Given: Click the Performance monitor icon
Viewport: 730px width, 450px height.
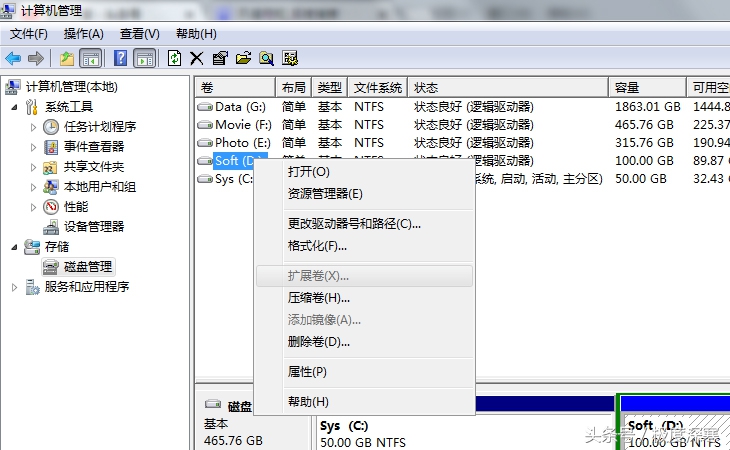Looking at the screenshot, I should pos(51,207).
